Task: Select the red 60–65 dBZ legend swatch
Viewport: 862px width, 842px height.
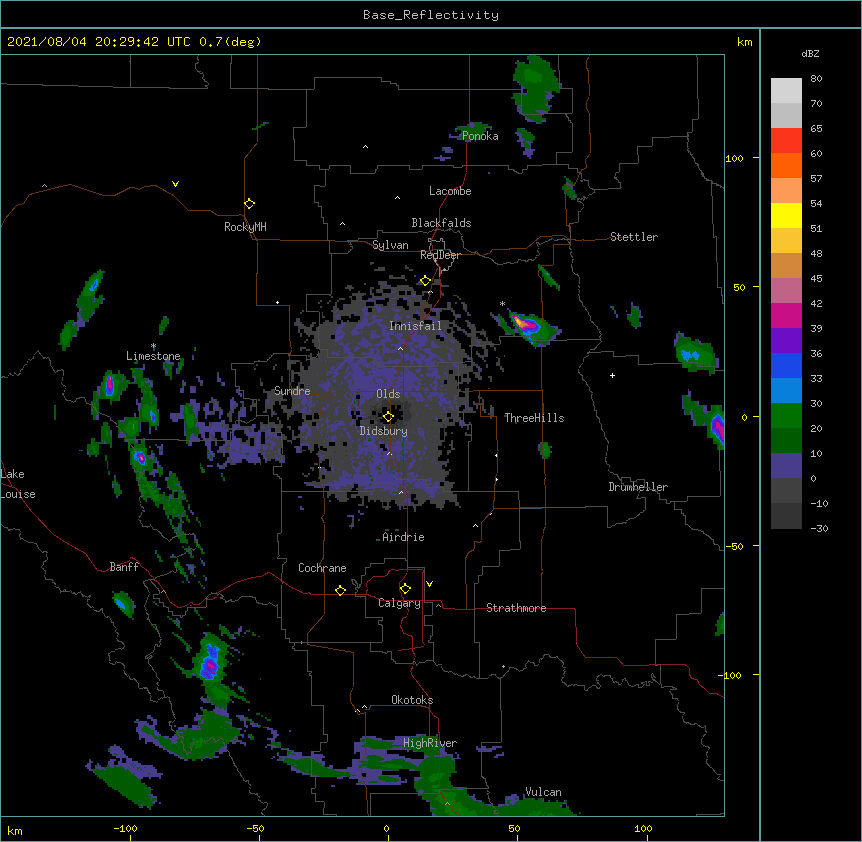Action: (786, 140)
